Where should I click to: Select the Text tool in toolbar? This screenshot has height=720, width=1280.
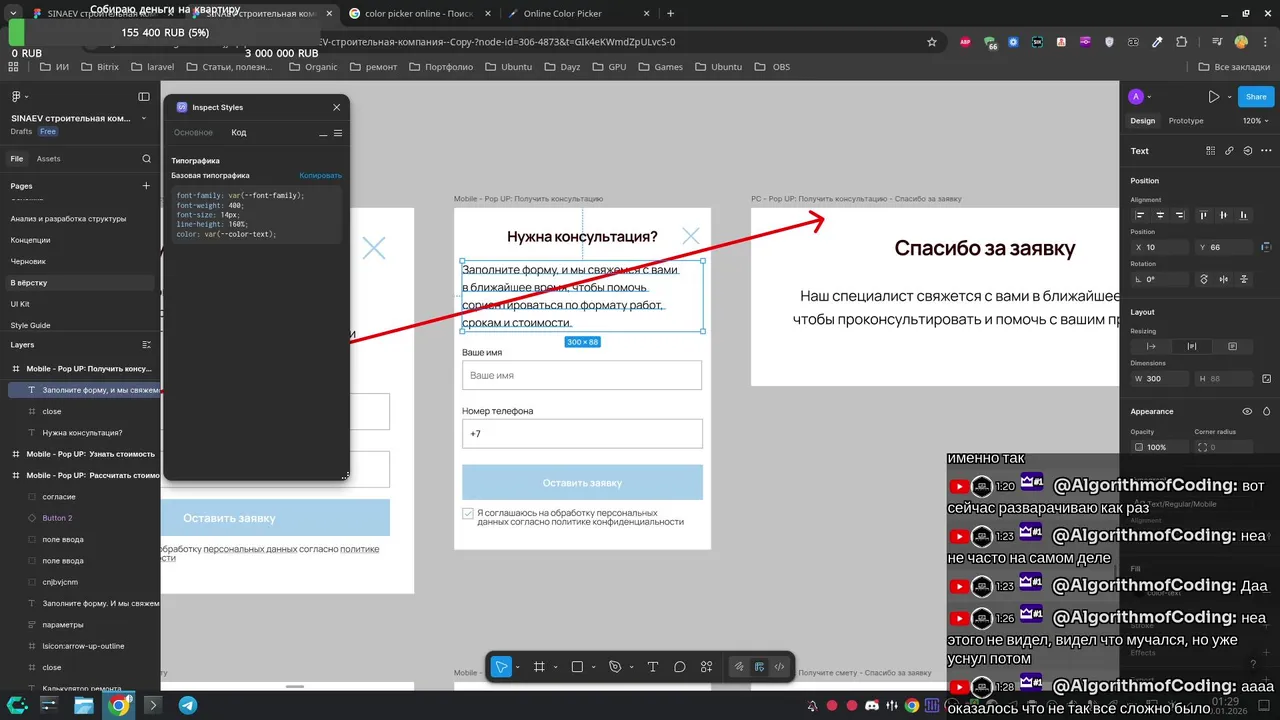tap(653, 667)
